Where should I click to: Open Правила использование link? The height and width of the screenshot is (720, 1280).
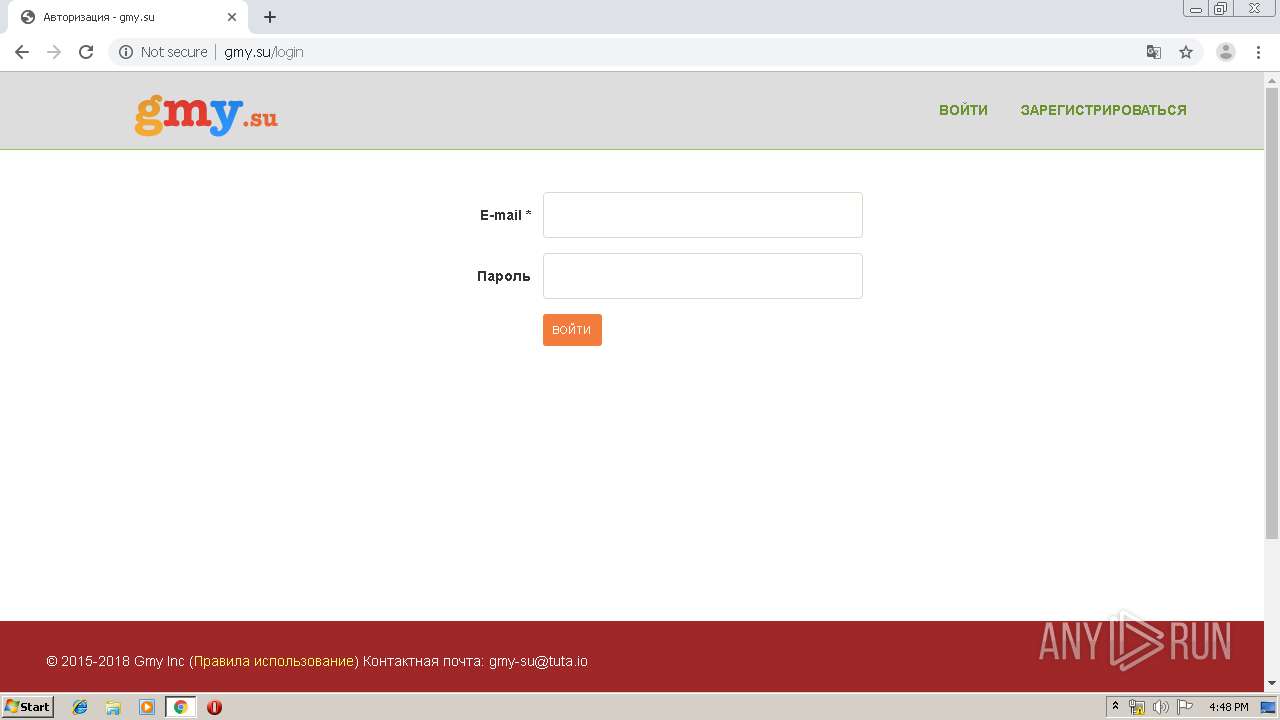coord(274,661)
